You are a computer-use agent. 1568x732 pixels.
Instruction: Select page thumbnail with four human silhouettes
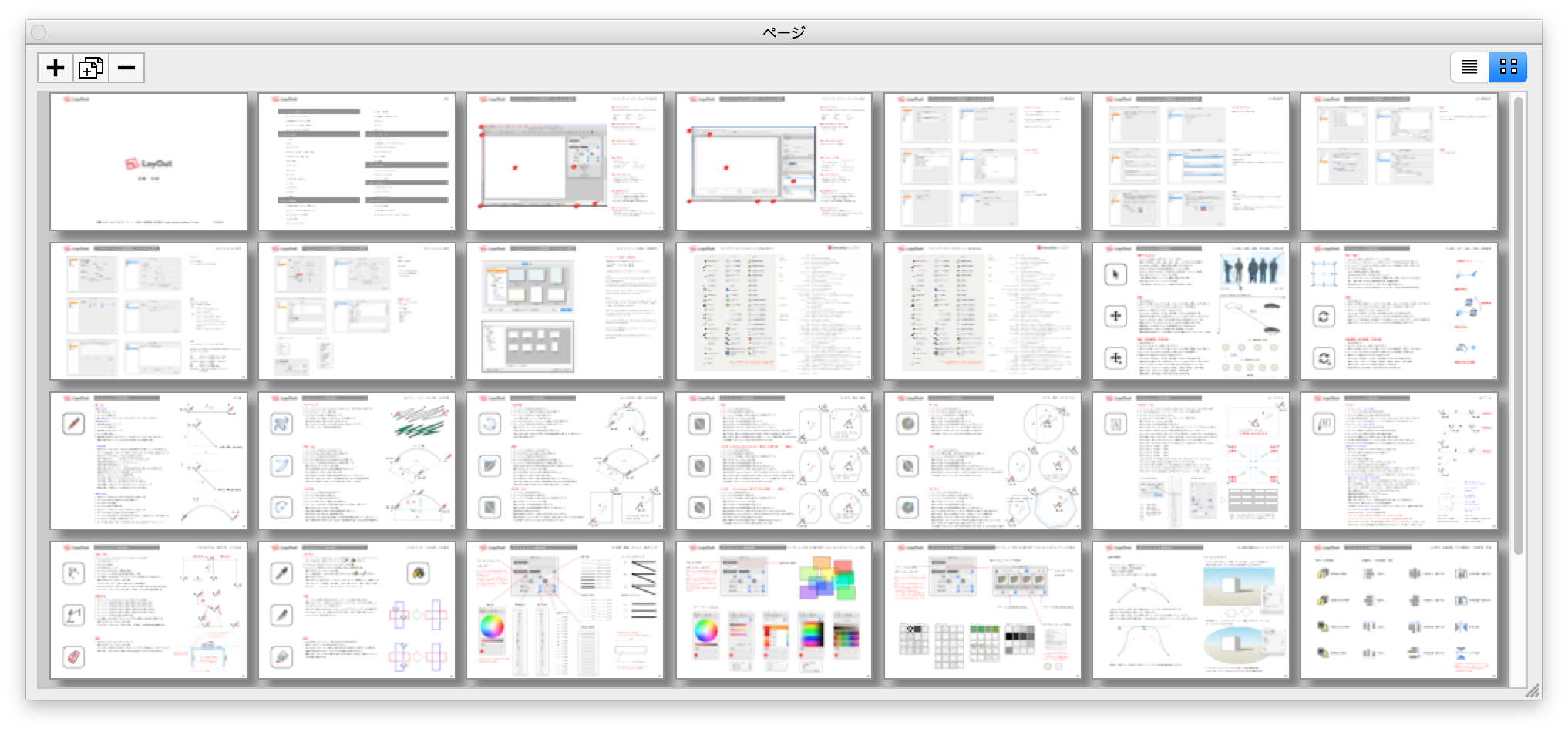pyautogui.click(x=1191, y=311)
